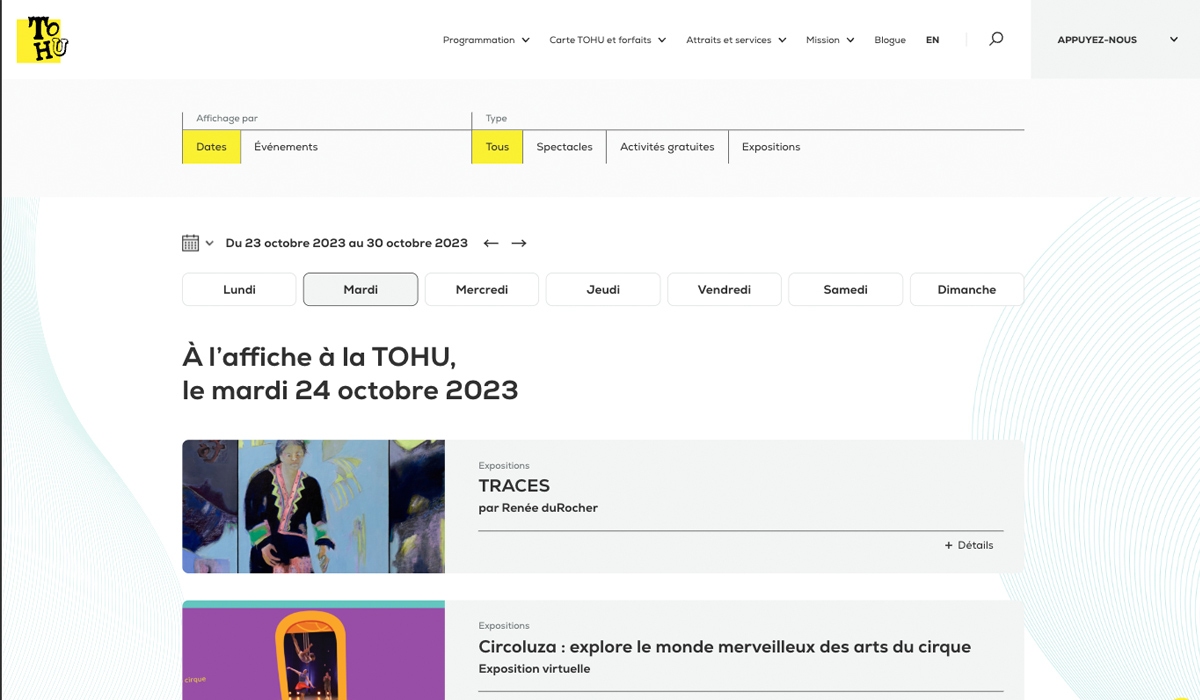
Task: Expand Attraits et services menu
Action: pos(736,40)
